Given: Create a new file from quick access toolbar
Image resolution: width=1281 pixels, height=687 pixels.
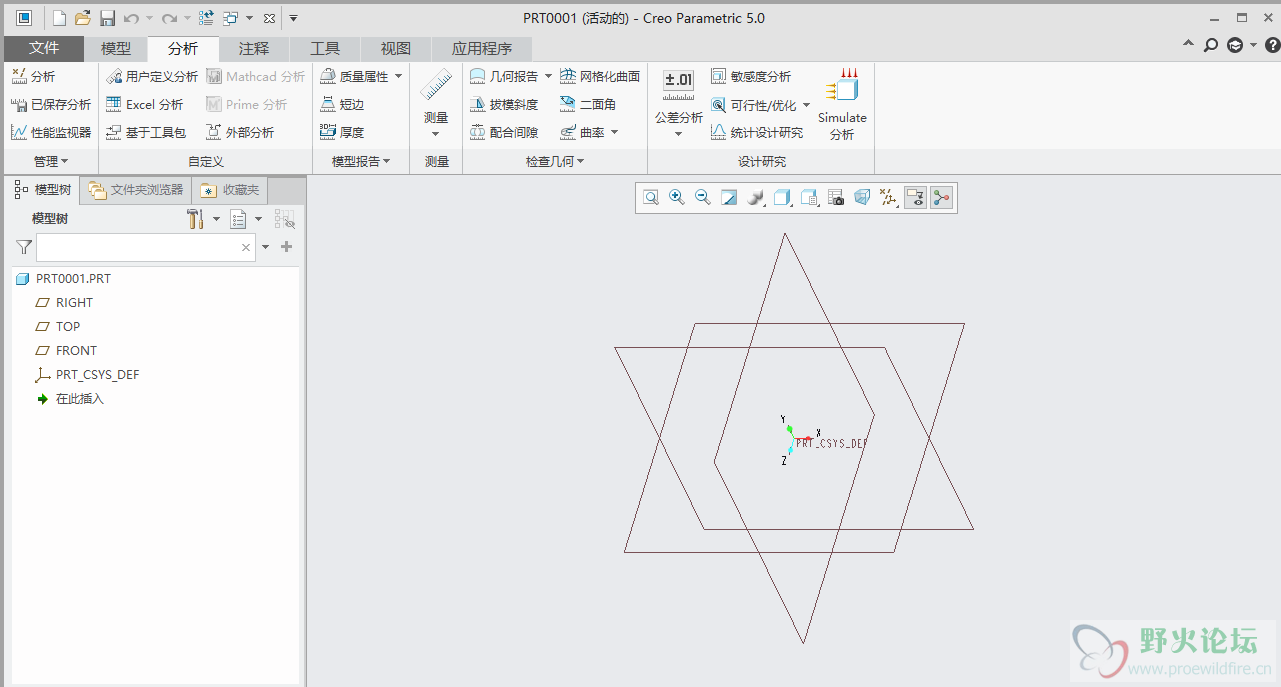Looking at the screenshot, I should (x=59, y=18).
